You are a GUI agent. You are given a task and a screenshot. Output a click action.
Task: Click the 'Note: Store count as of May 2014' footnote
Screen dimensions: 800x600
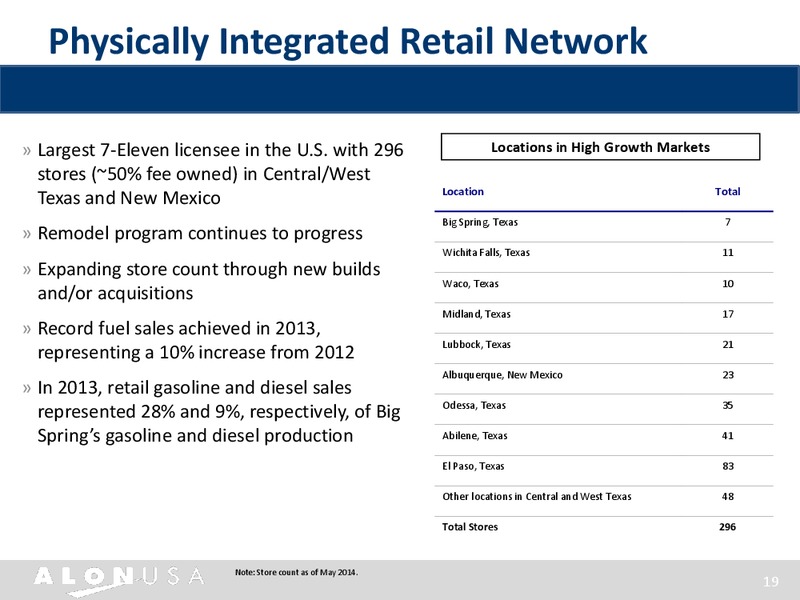click(x=296, y=572)
